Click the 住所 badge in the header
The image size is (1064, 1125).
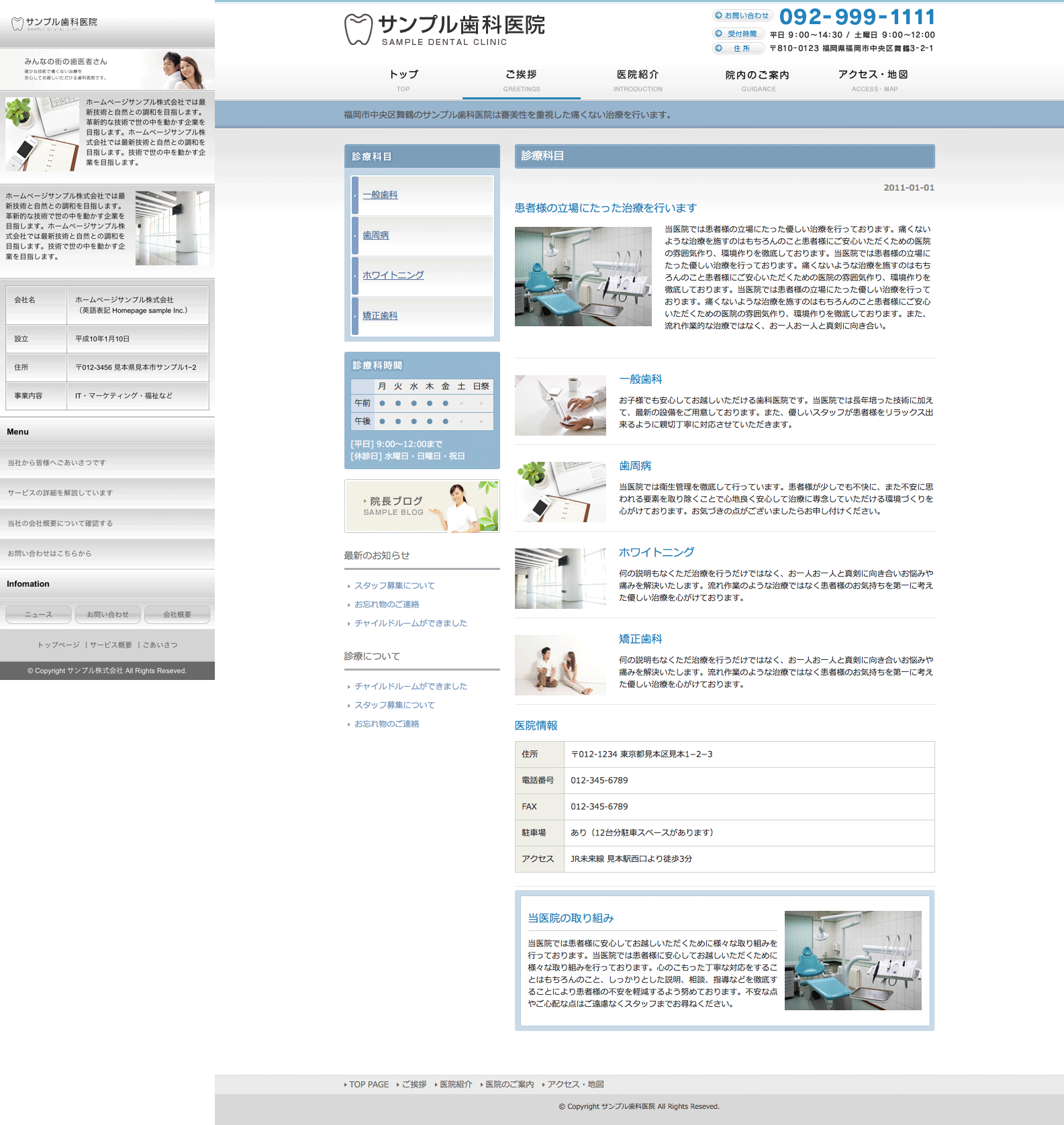pyautogui.click(x=738, y=48)
